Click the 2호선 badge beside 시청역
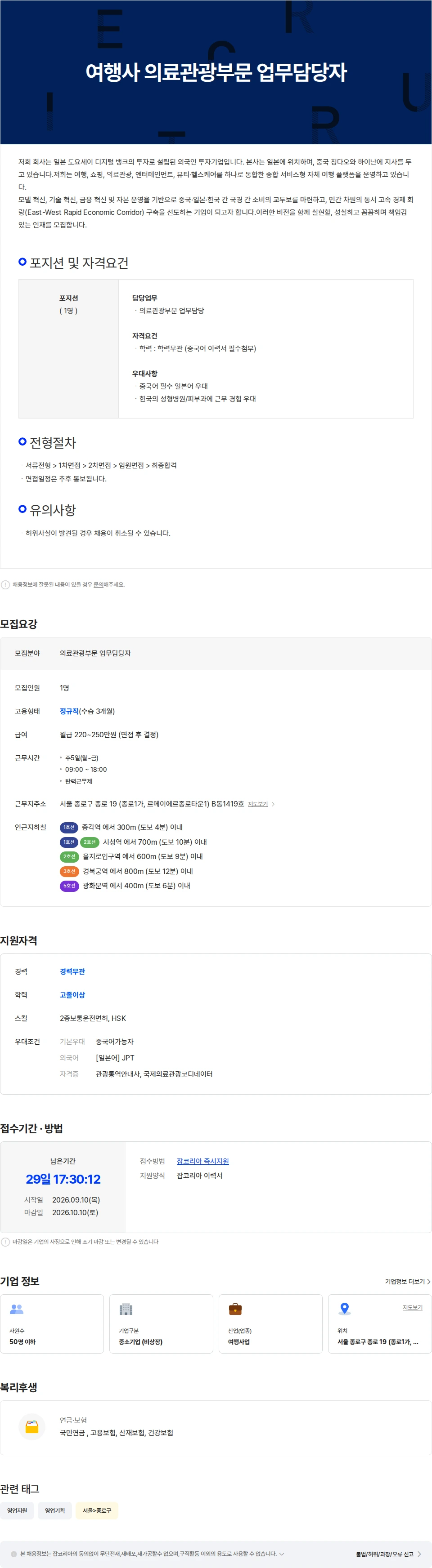This screenshot has height=1568, width=432. click(x=90, y=842)
